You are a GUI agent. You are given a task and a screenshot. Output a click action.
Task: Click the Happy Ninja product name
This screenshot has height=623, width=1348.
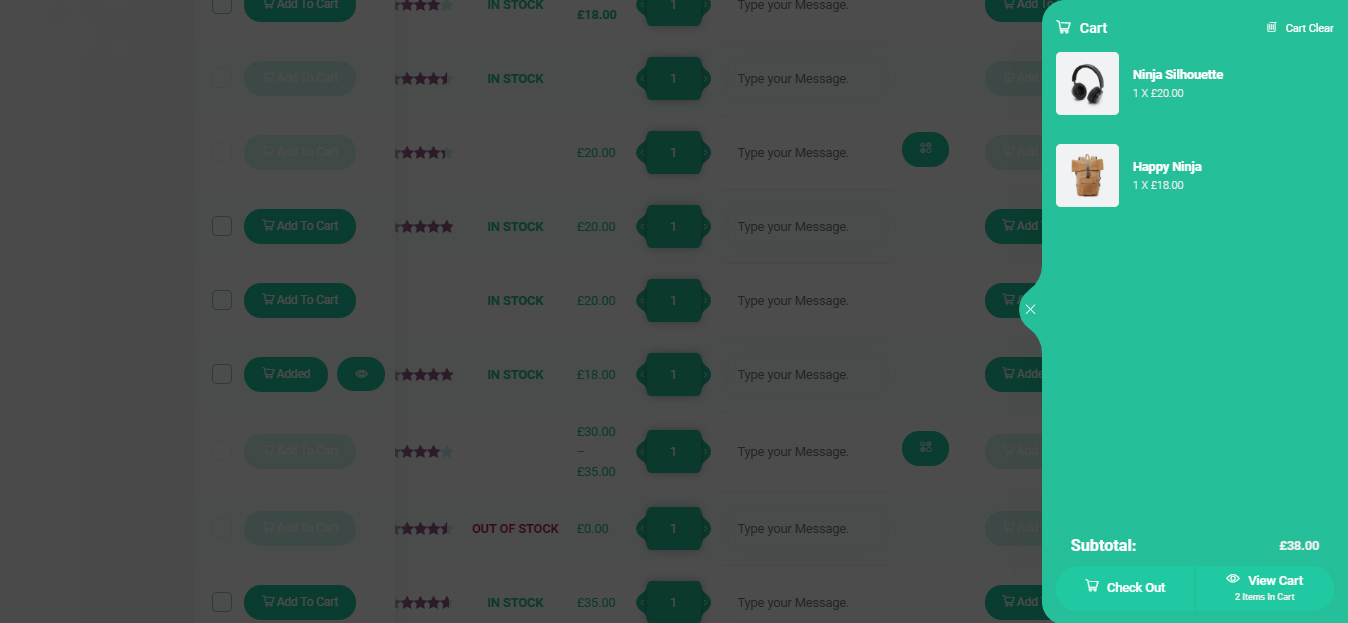(1167, 167)
